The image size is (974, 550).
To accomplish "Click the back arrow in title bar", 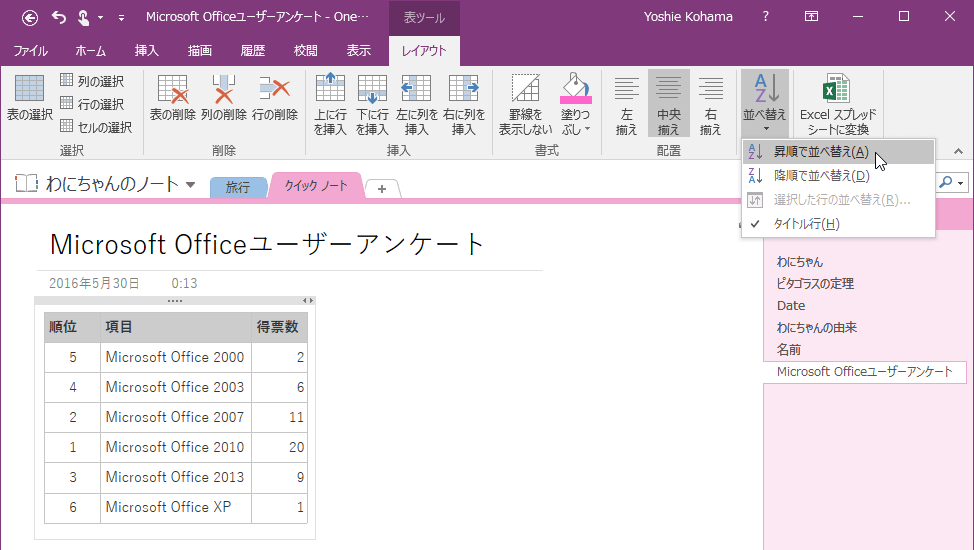I will (x=30, y=17).
